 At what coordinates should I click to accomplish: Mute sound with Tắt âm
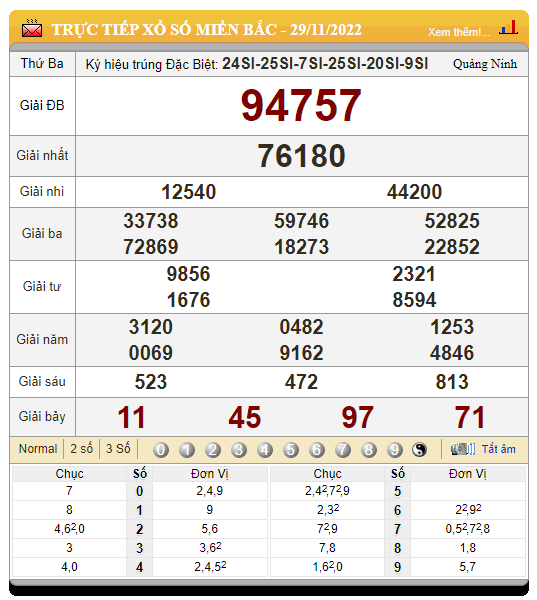coord(498,449)
